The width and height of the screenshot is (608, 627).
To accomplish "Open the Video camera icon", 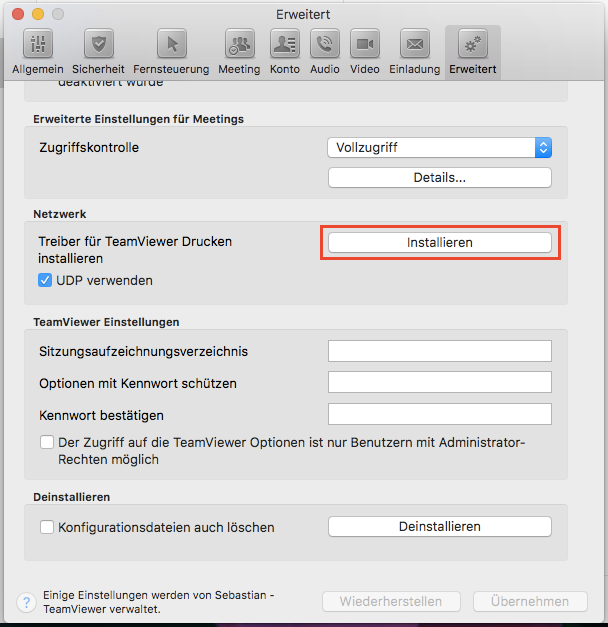I will 365,44.
